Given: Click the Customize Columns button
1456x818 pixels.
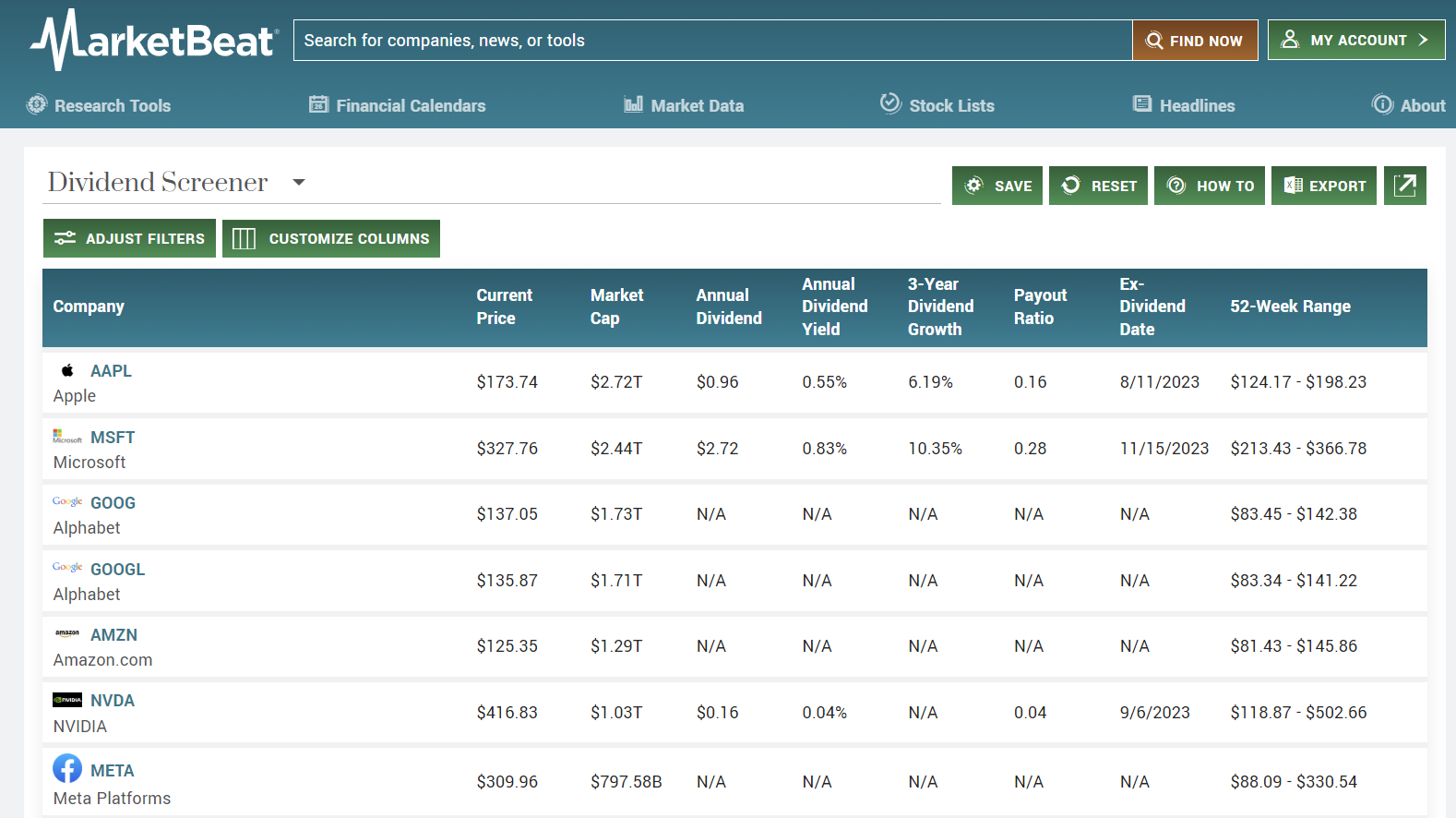Looking at the screenshot, I should click(x=331, y=238).
